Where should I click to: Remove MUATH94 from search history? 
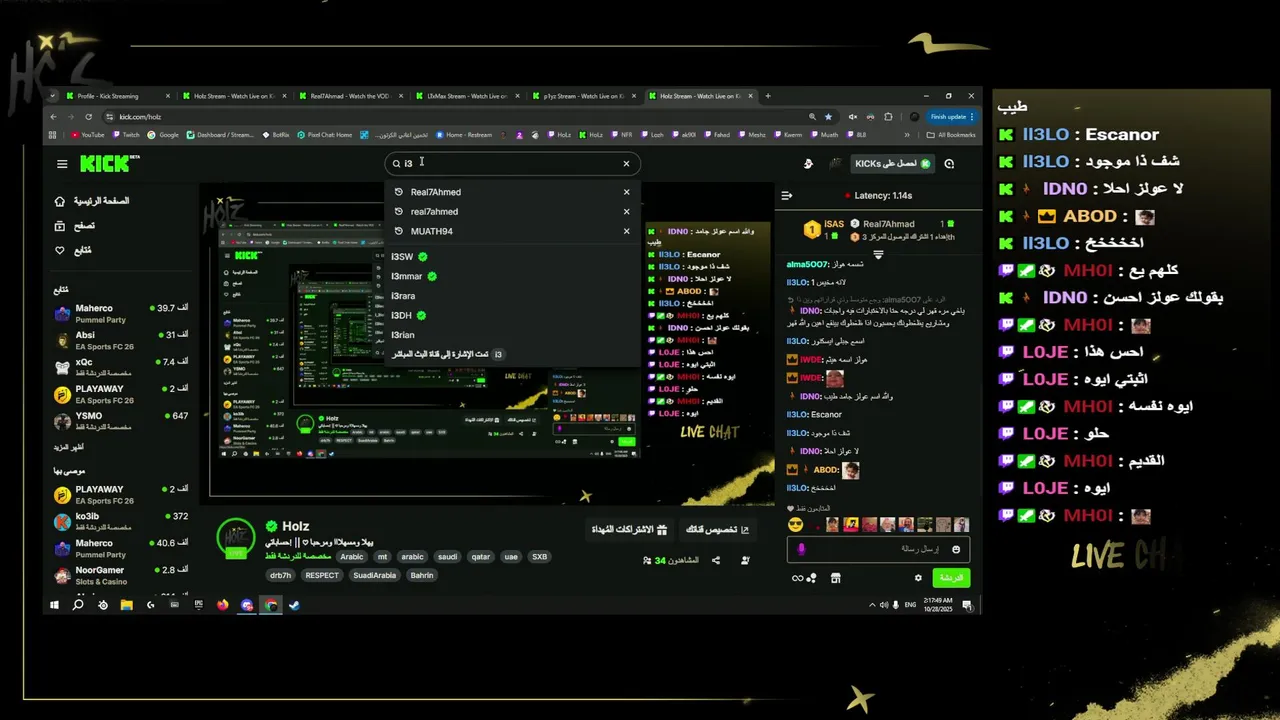tap(627, 231)
